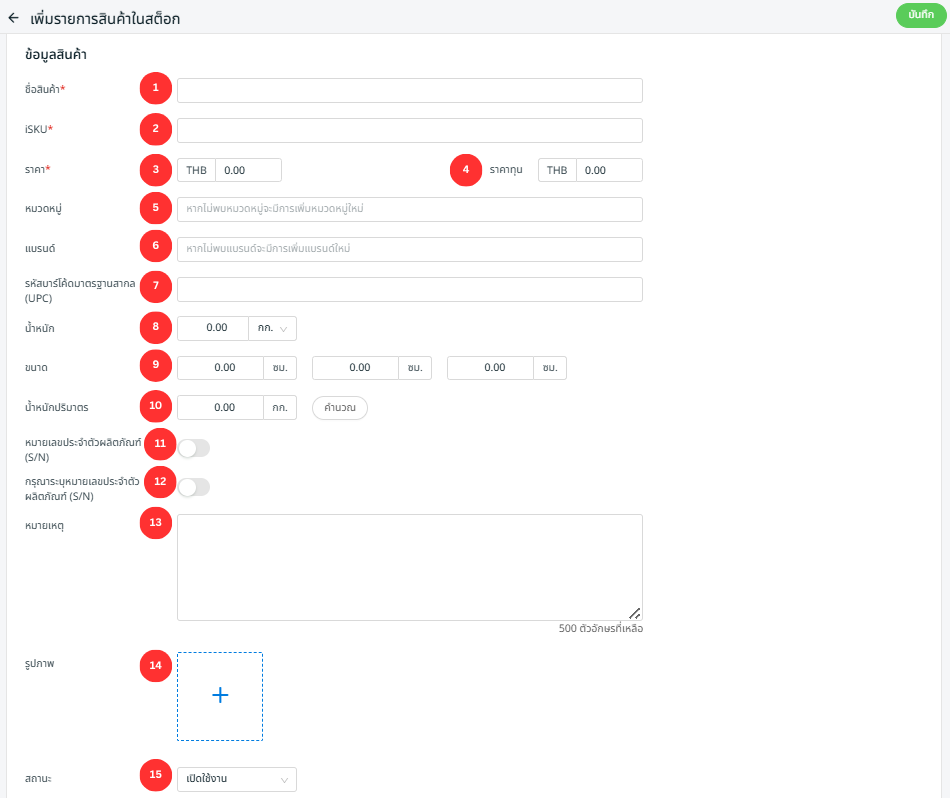The height and width of the screenshot is (798, 950).
Task: Click the น้ำหนักปริมาตร volumetric weight field
Action: tap(220, 408)
